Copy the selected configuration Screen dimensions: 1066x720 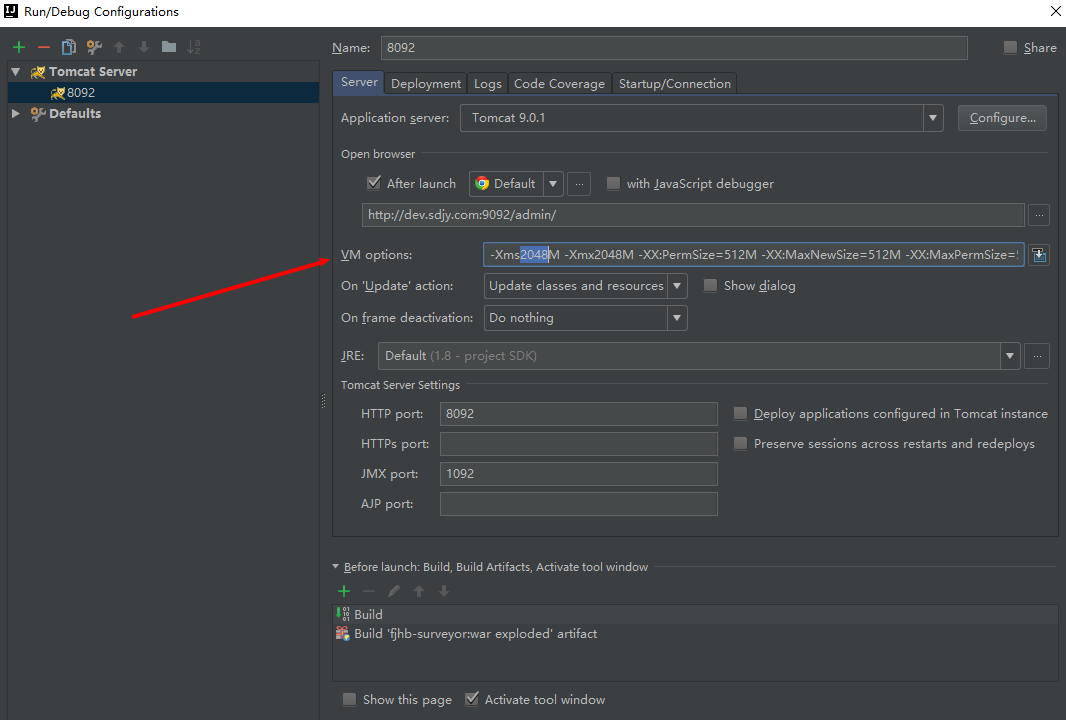(69, 47)
